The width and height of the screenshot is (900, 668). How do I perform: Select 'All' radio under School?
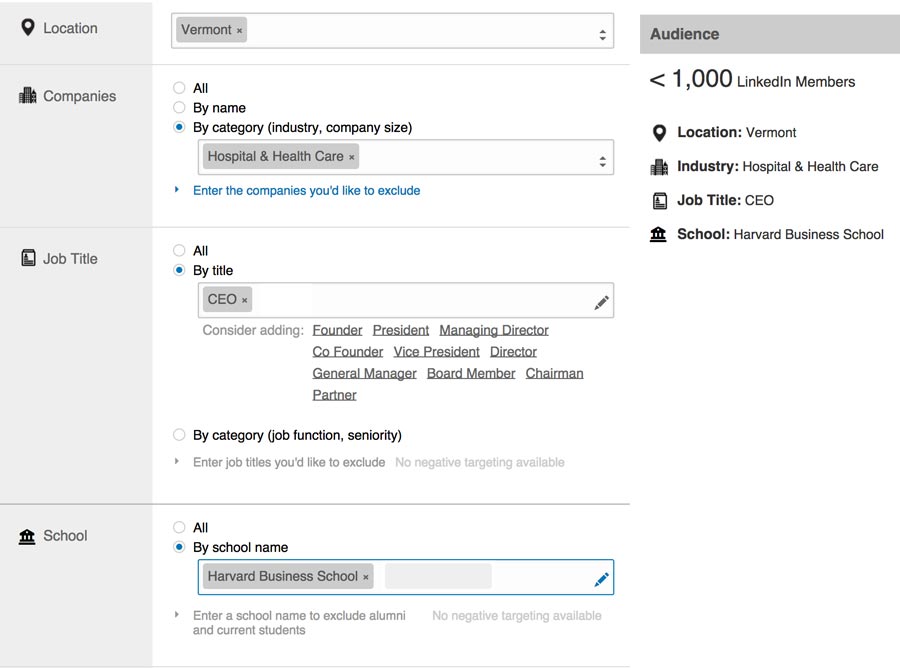(180, 527)
